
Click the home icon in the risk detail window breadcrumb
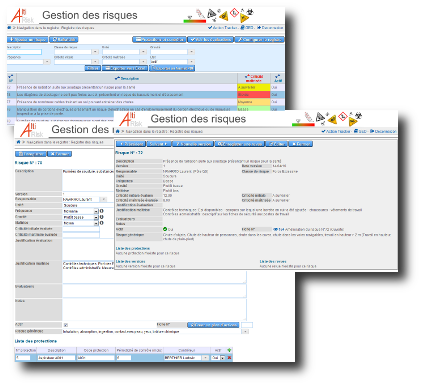tap(117, 132)
